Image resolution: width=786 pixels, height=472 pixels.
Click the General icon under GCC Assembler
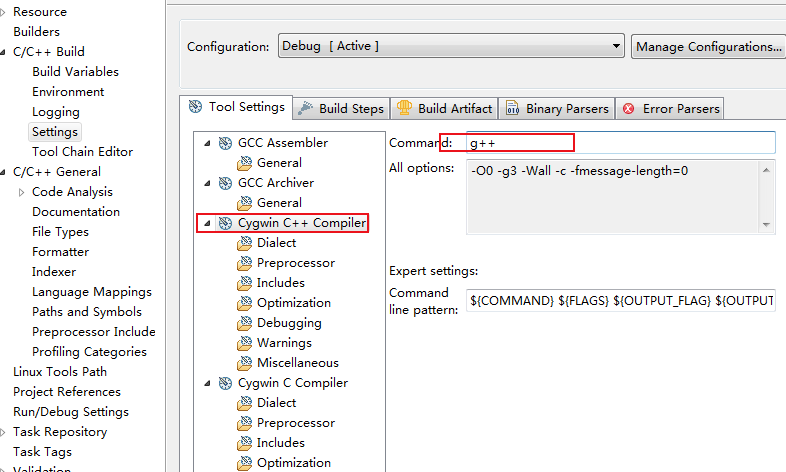click(244, 163)
